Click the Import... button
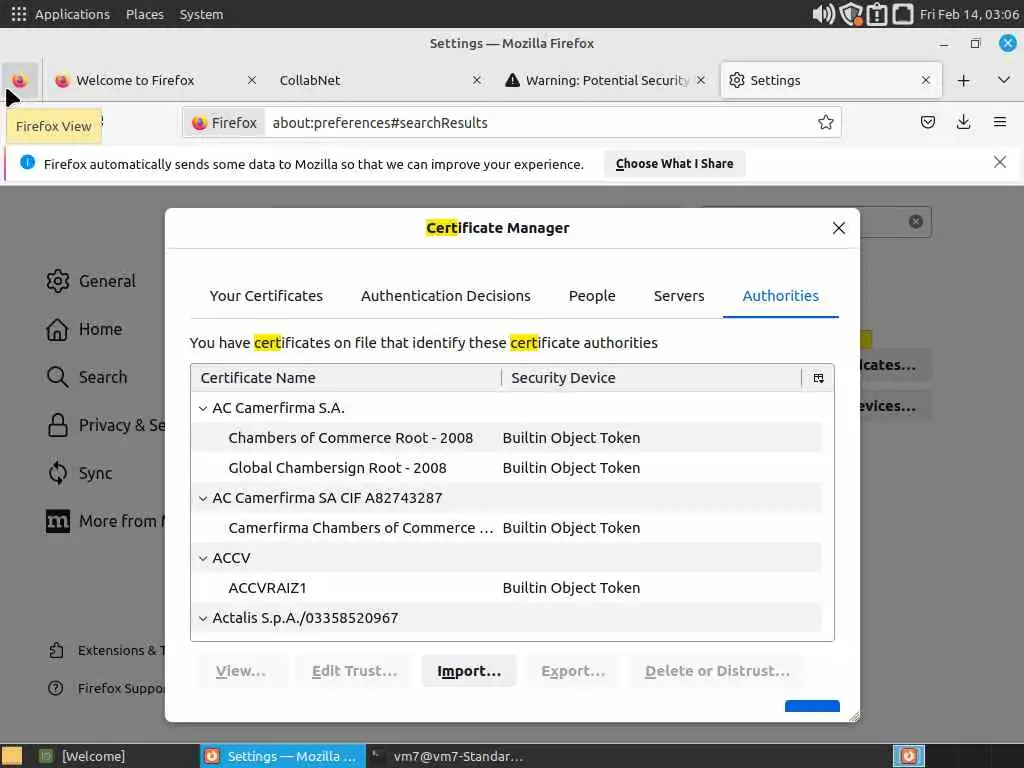Viewport: 1024px width, 768px height. [469, 671]
